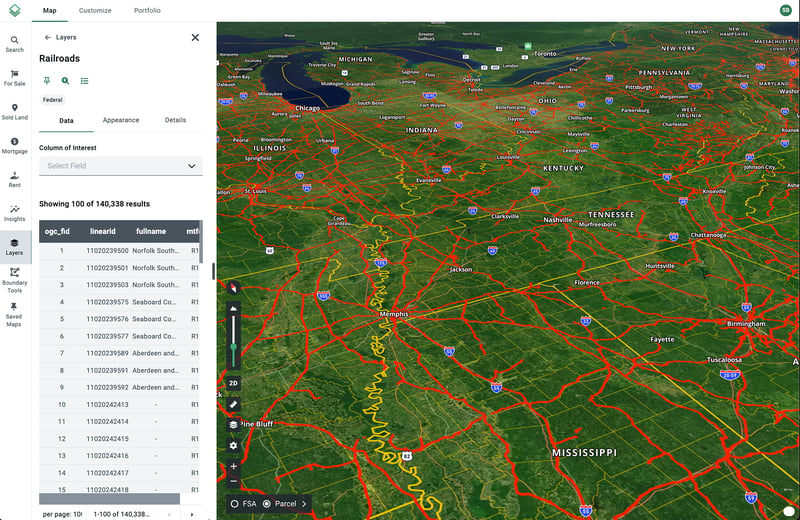Switch map to 2D view
Screen dimensions: 800x520
click(x=233, y=383)
